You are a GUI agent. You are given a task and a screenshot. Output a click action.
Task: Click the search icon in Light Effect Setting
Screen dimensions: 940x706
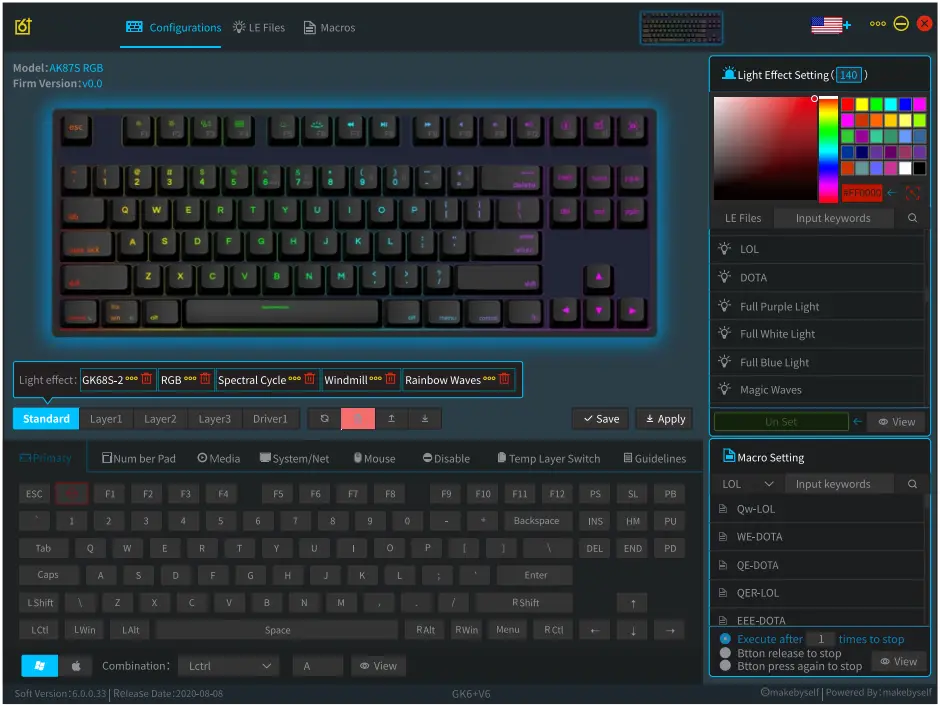915,217
